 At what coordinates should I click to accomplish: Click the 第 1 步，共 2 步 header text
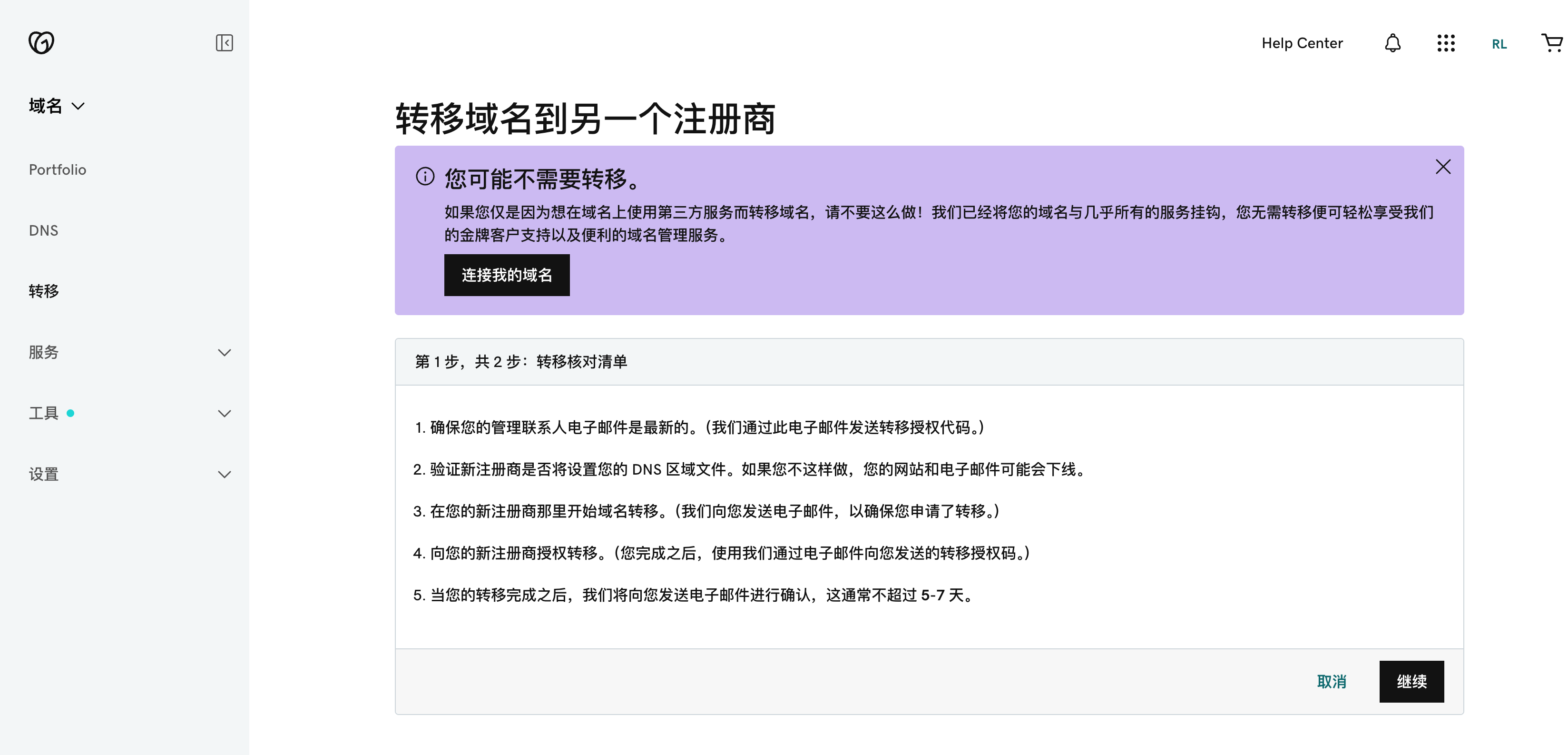coord(521,362)
